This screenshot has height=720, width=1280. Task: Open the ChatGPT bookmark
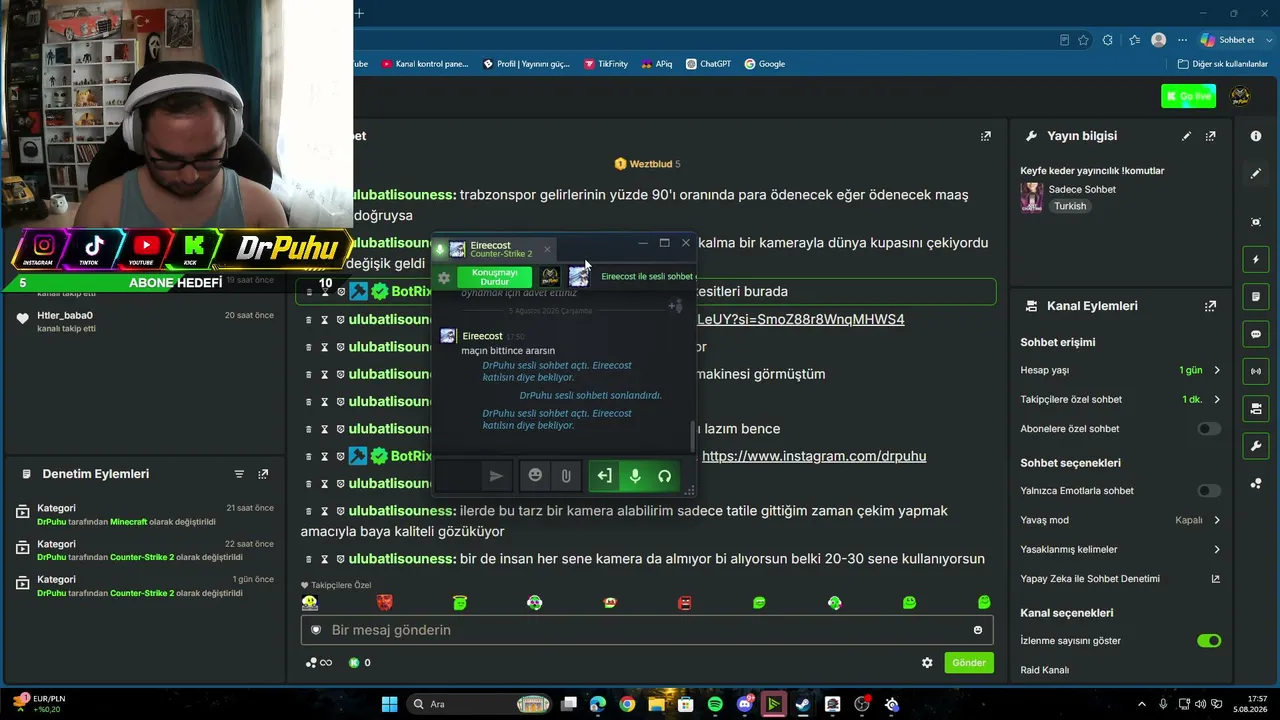click(x=708, y=64)
